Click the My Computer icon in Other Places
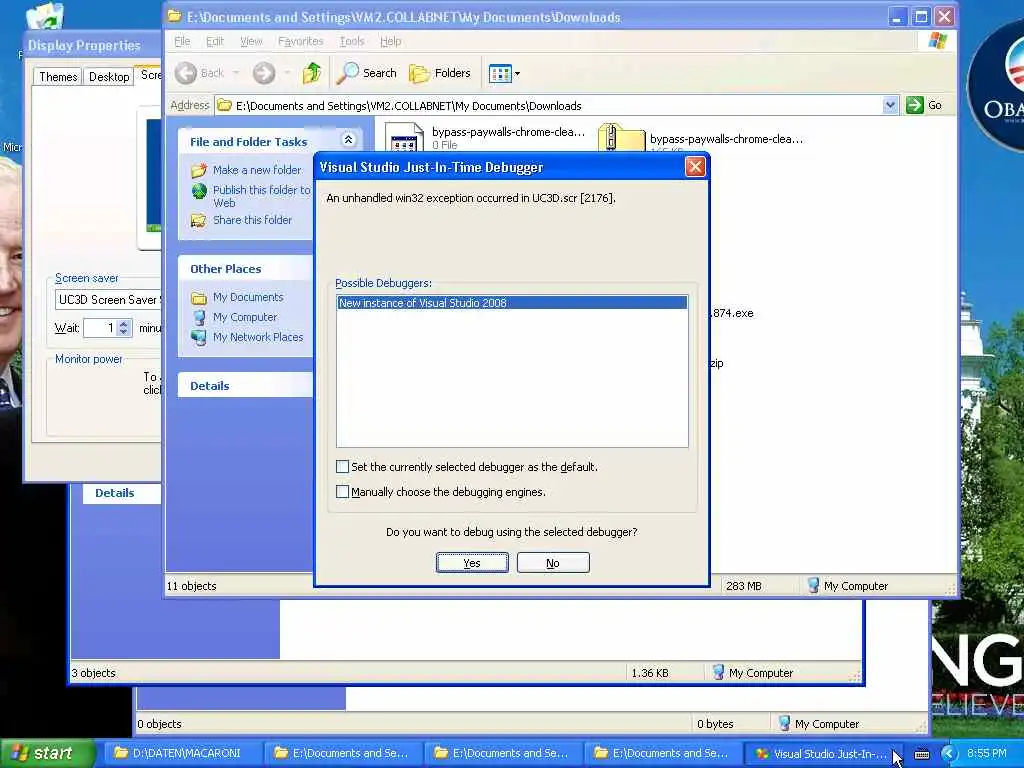This screenshot has height=768, width=1024. click(199, 317)
